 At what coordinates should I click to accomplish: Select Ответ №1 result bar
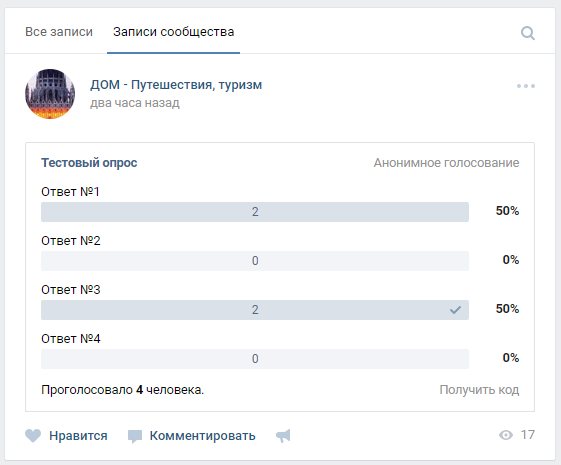click(255, 212)
